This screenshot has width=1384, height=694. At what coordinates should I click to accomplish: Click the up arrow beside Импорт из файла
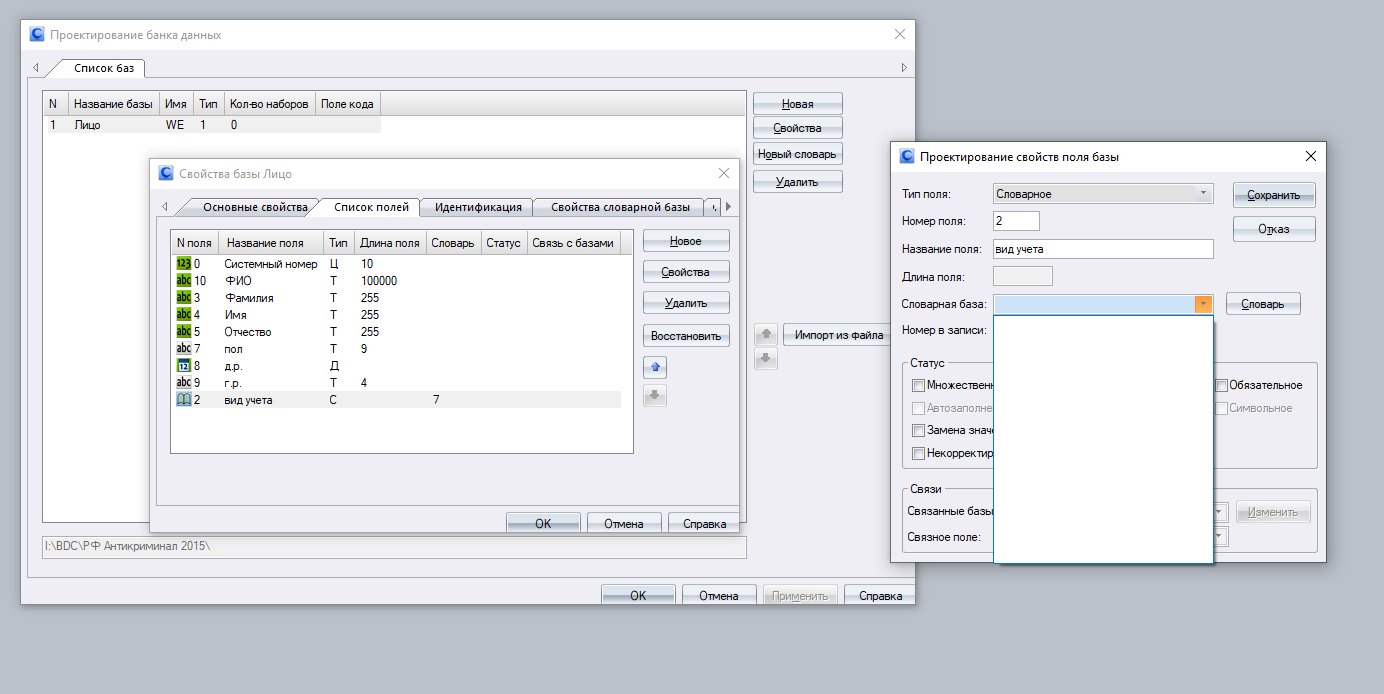coord(766,335)
